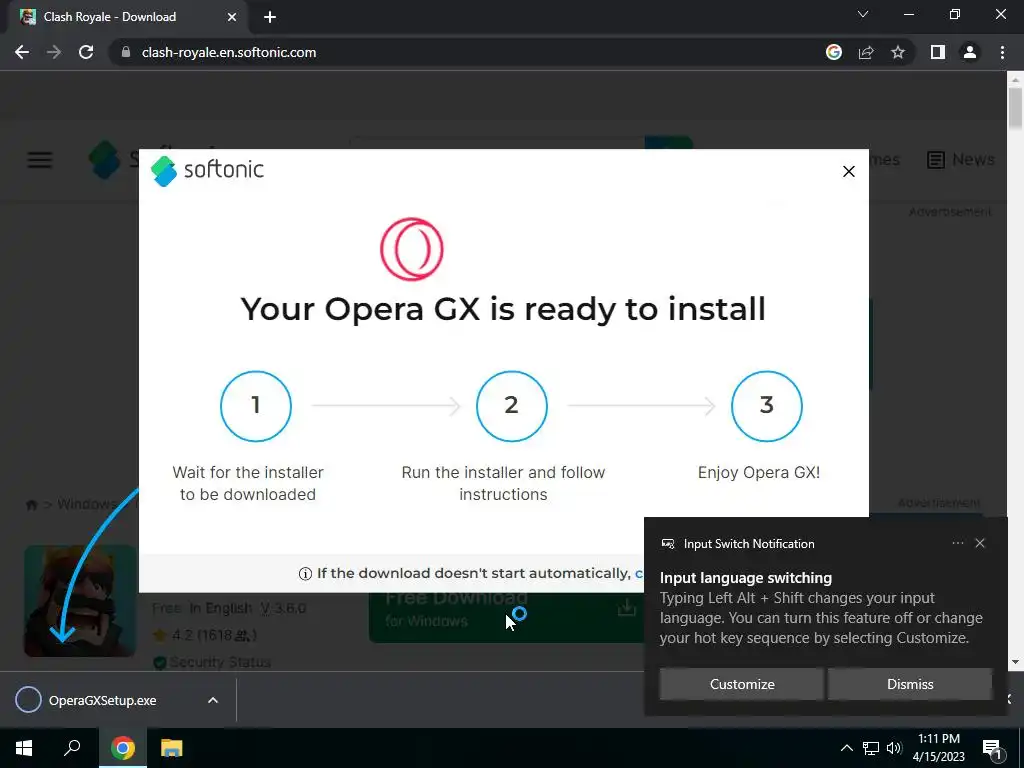Click the Clash Royale app thumbnail
Image resolution: width=1024 pixels, height=768 pixels.
point(80,601)
